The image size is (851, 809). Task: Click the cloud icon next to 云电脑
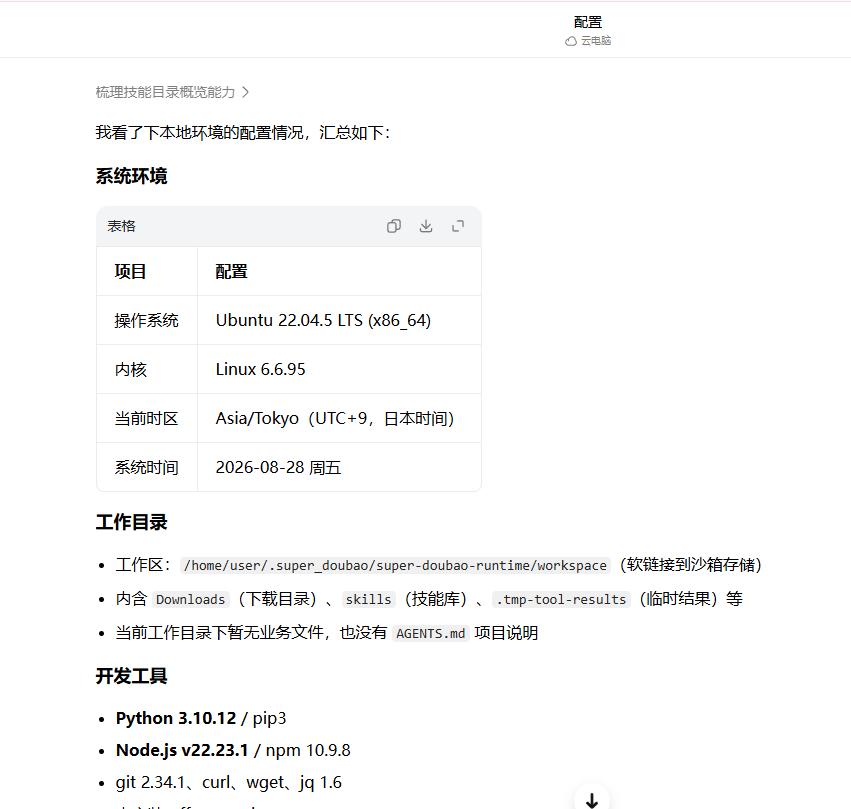pos(571,41)
